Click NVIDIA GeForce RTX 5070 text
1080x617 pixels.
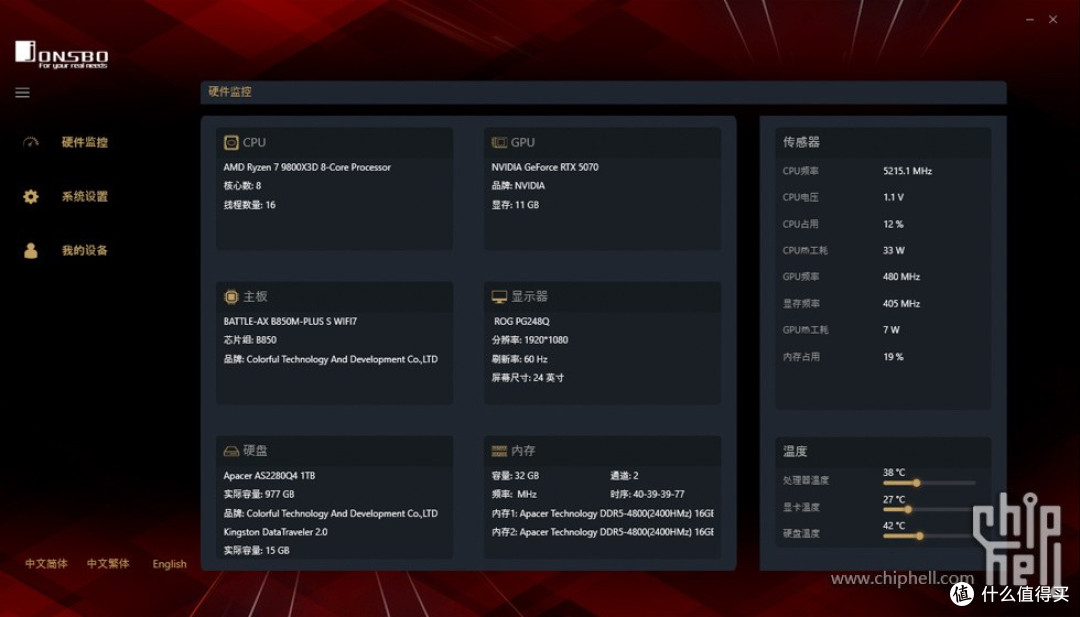(545, 167)
